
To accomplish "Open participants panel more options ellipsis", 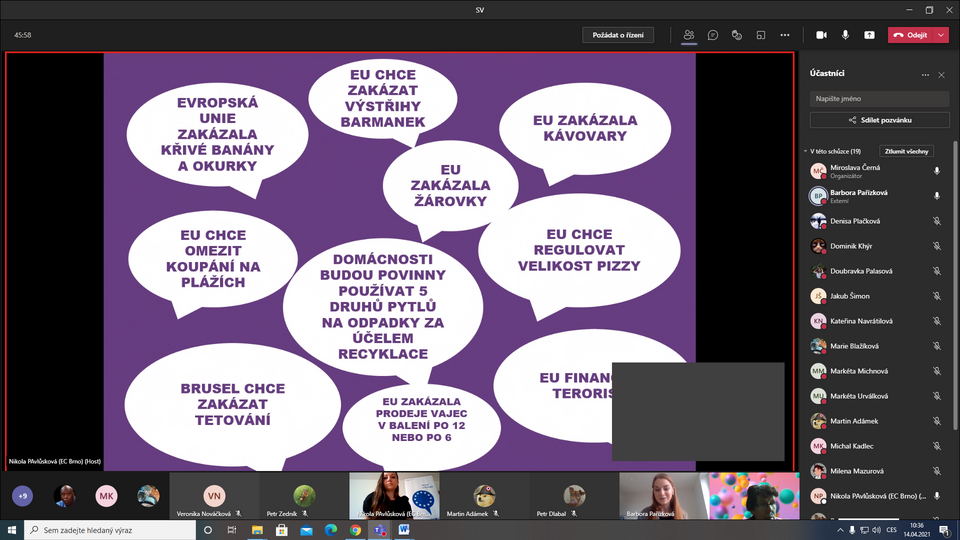I will pos(925,75).
